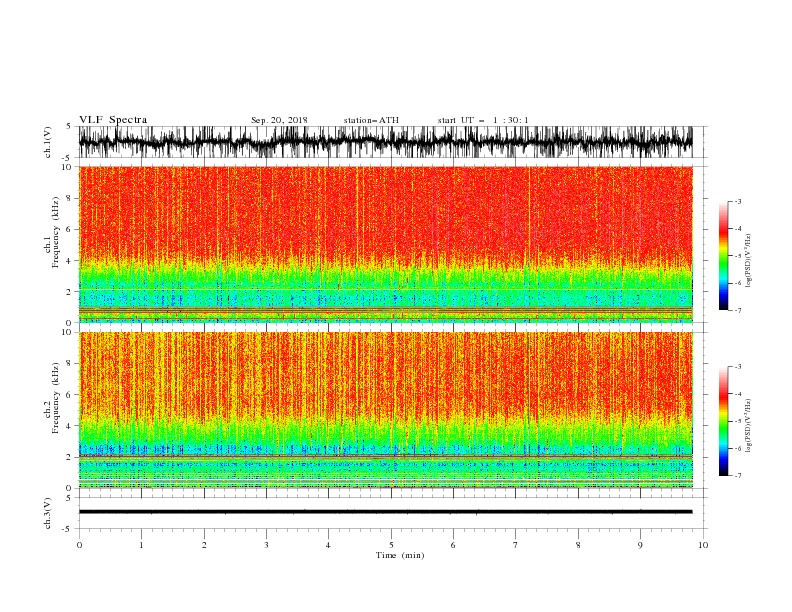Click the ch.1(V) waveform axis label
The height and width of the screenshot is (612, 792).
point(48,142)
